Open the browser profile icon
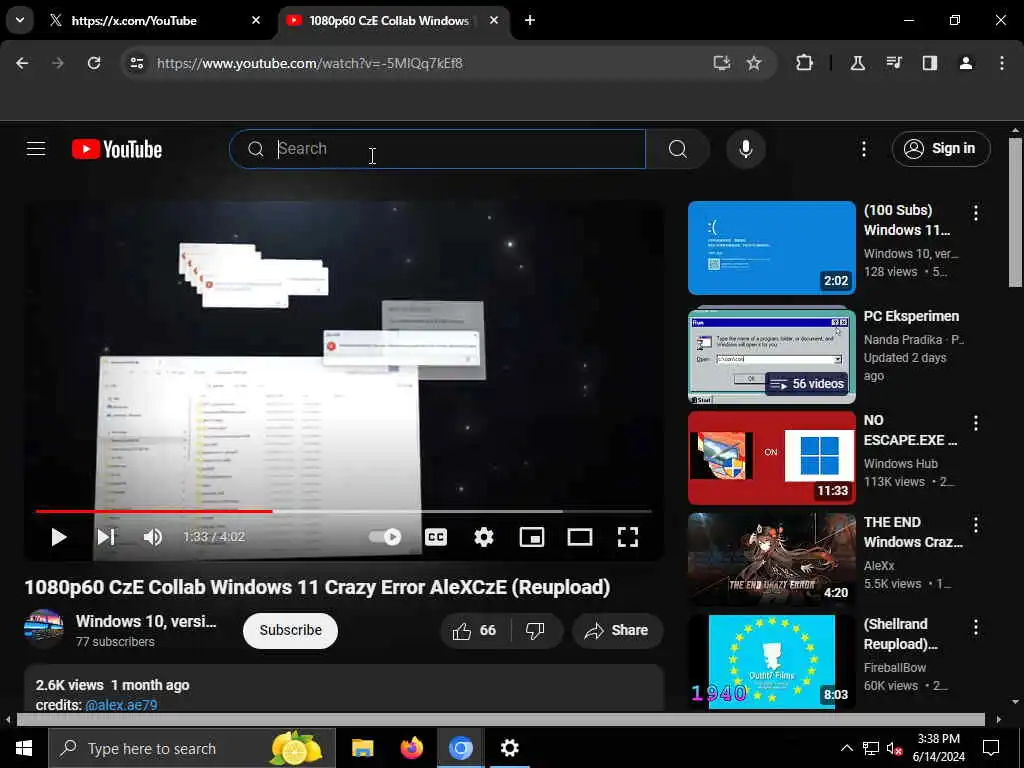The width and height of the screenshot is (1024, 768). pos(966,63)
